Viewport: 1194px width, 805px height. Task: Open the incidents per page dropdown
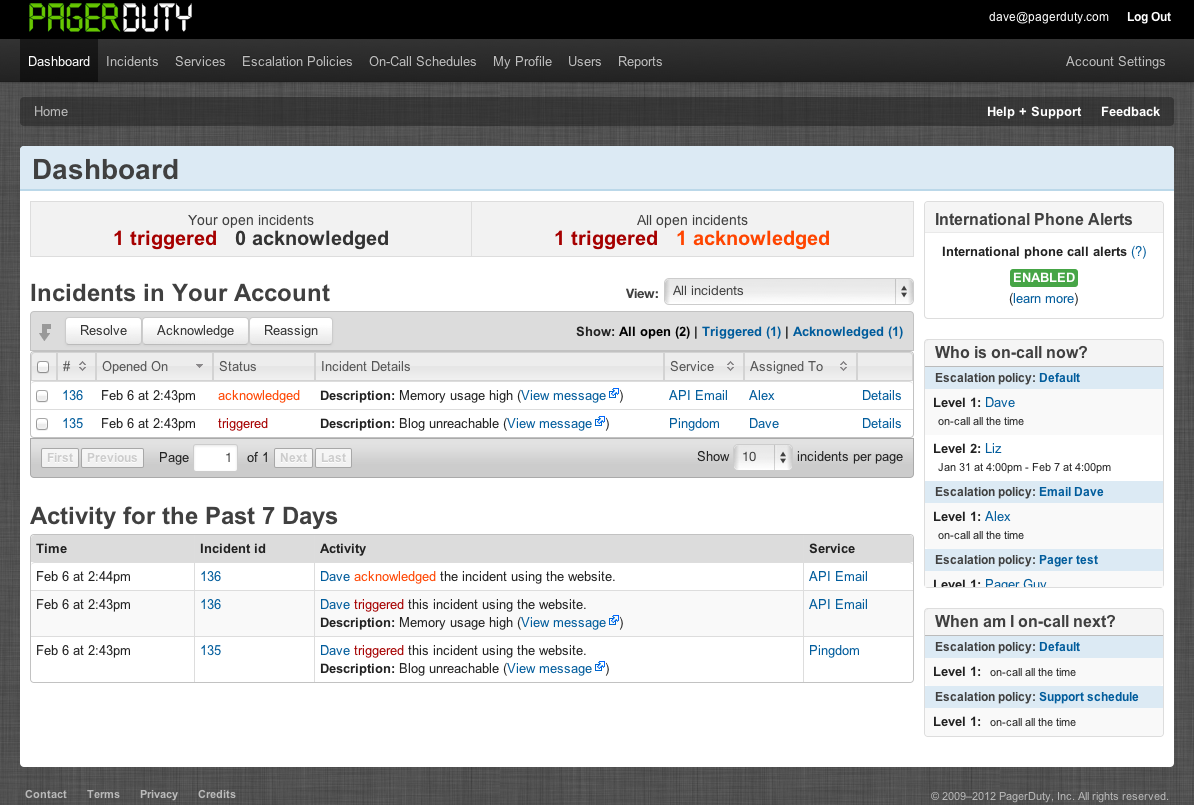point(762,457)
